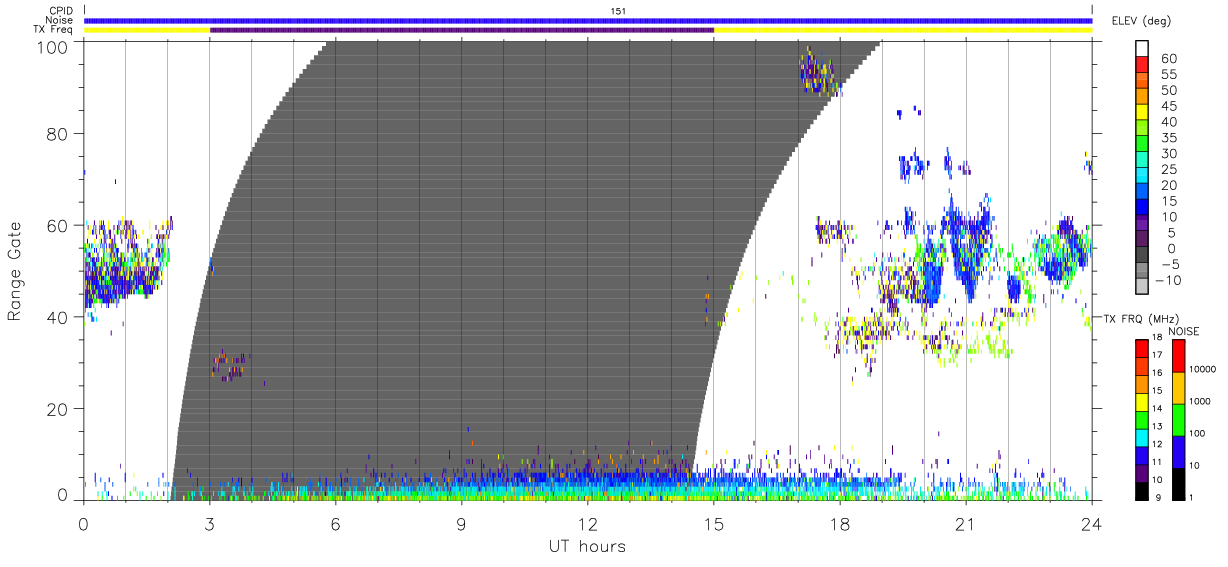Click the 35 label on the elevation colorbar
Image resolution: width=1228 pixels, height=567 pixels.
point(1168,138)
